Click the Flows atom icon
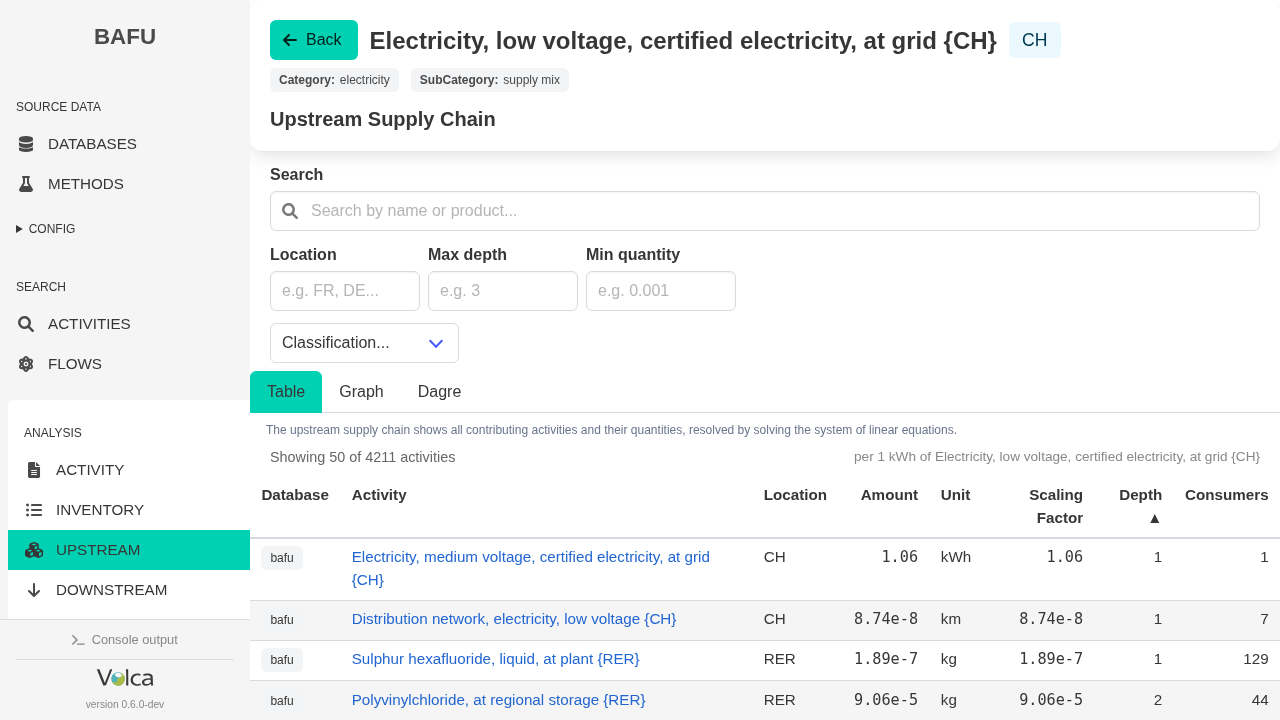Screen dimensions: 1280x720 click(x=26, y=364)
